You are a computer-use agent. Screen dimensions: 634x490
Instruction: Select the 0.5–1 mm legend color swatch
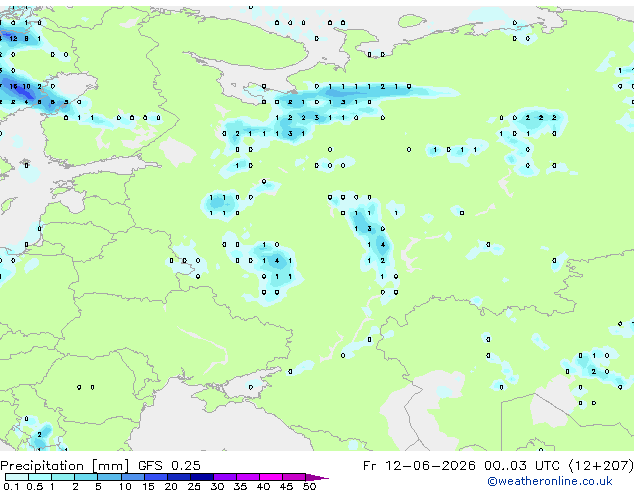pyautogui.click(x=40, y=477)
